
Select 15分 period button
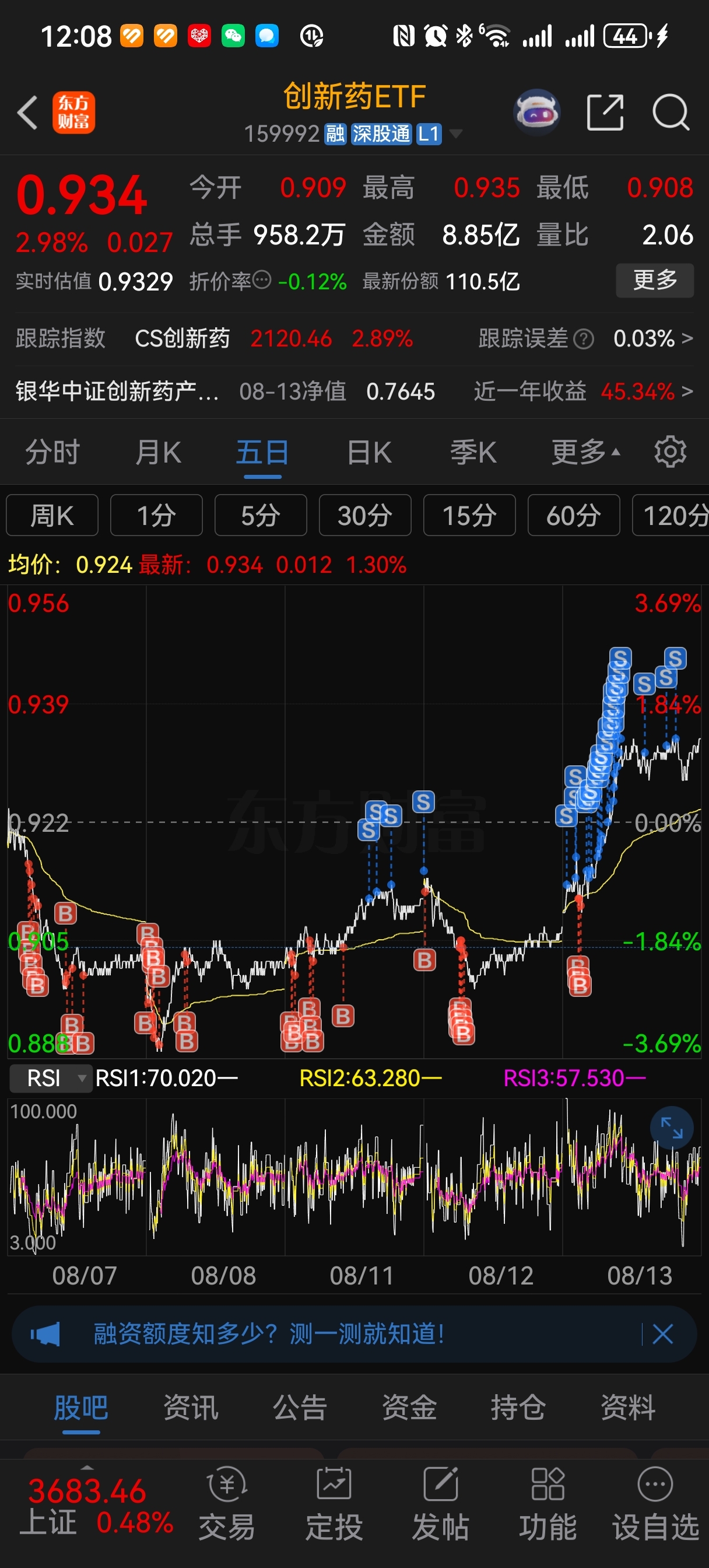point(469,515)
